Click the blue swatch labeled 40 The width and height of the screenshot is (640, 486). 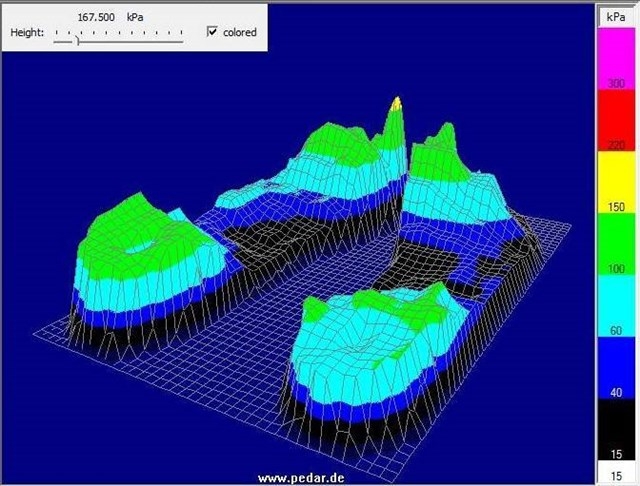coord(616,368)
